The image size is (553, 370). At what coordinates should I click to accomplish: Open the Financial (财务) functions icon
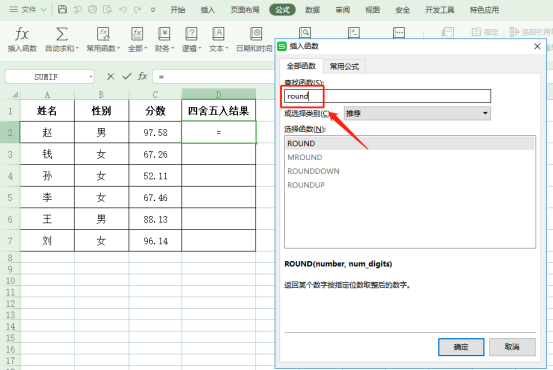pyautogui.click(x=164, y=34)
